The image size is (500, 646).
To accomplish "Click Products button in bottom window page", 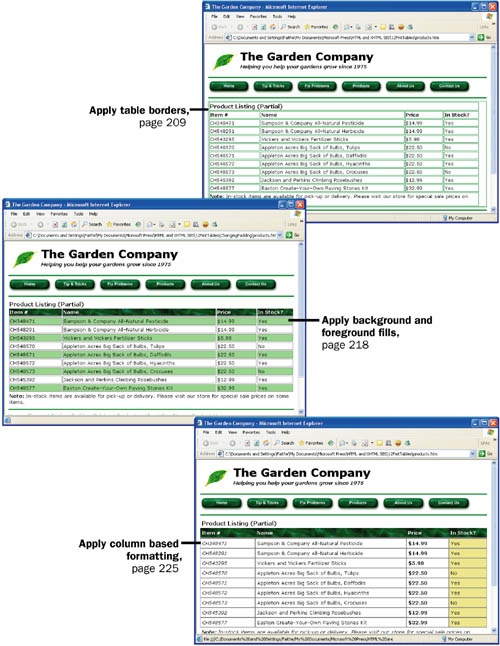I will tap(357, 503).
